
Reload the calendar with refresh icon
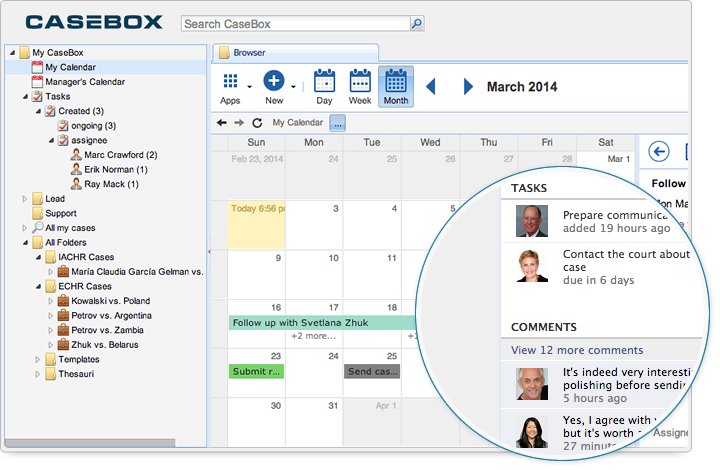coord(257,123)
